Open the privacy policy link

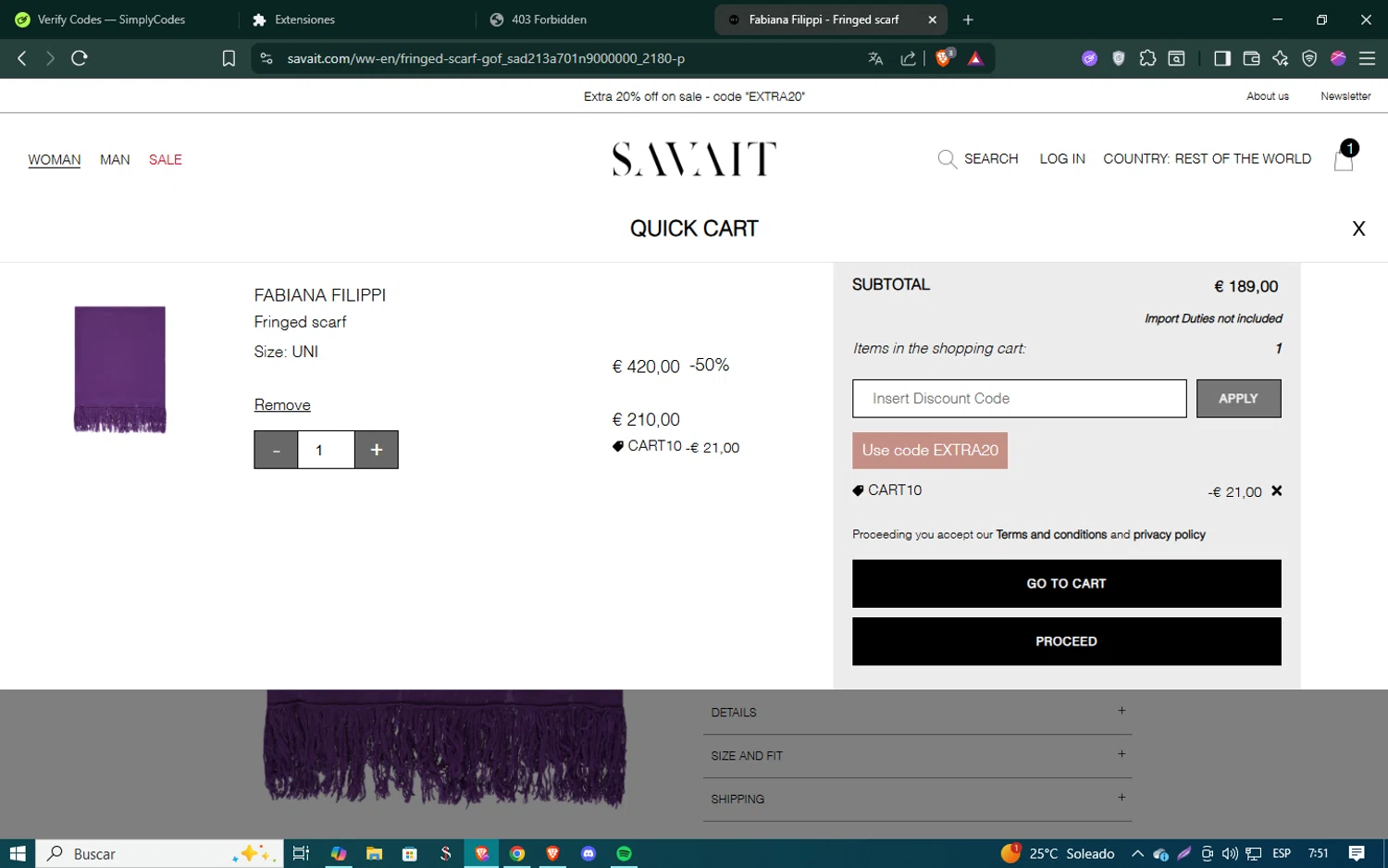(x=1170, y=535)
